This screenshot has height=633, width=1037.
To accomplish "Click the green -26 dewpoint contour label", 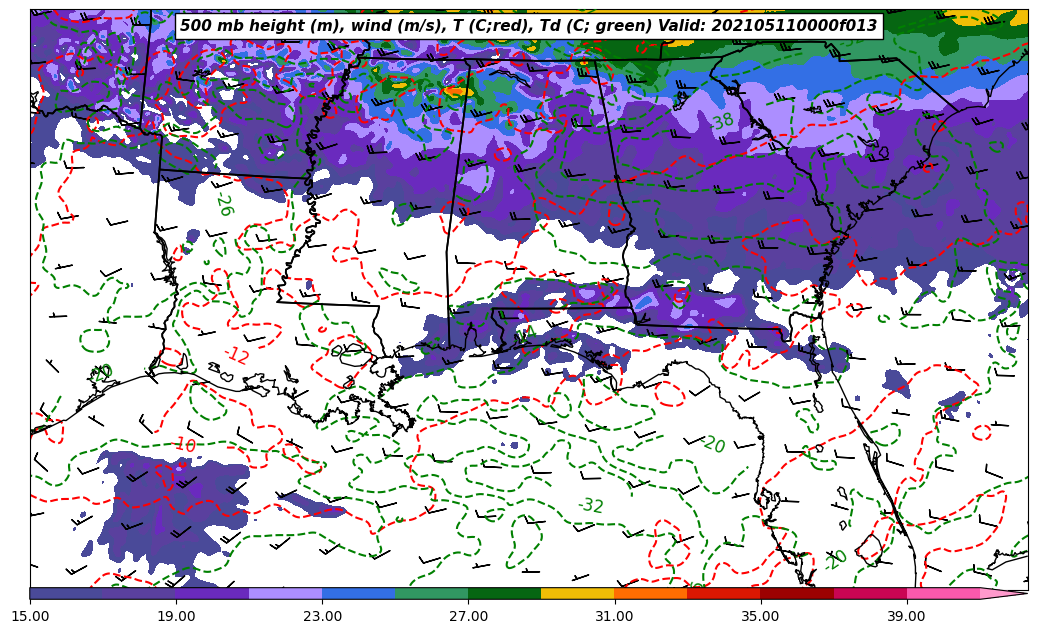I will click(223, 204).
